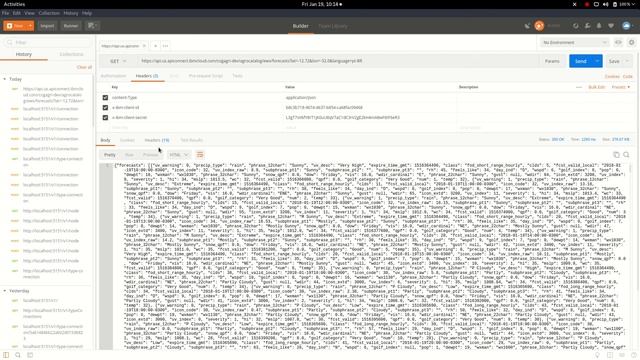Open the Find magnifier in bottom bar

click(18, 355)
